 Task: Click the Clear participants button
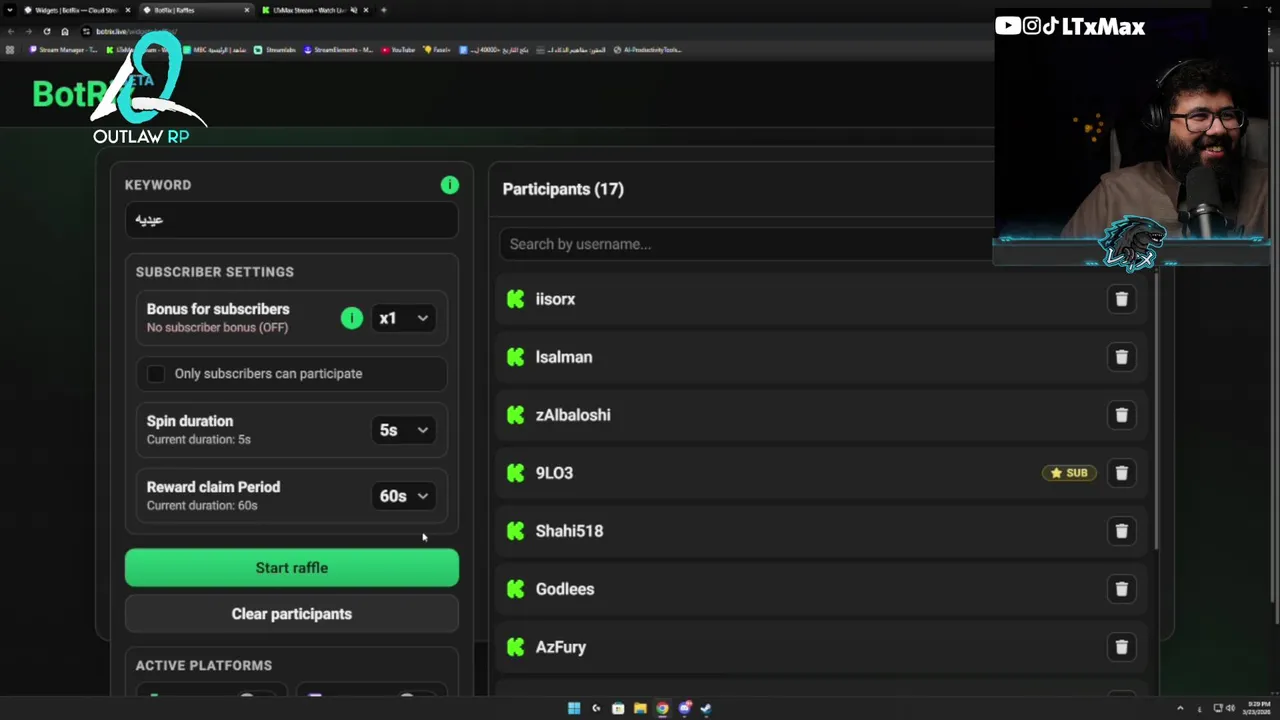tap(292, 614)
